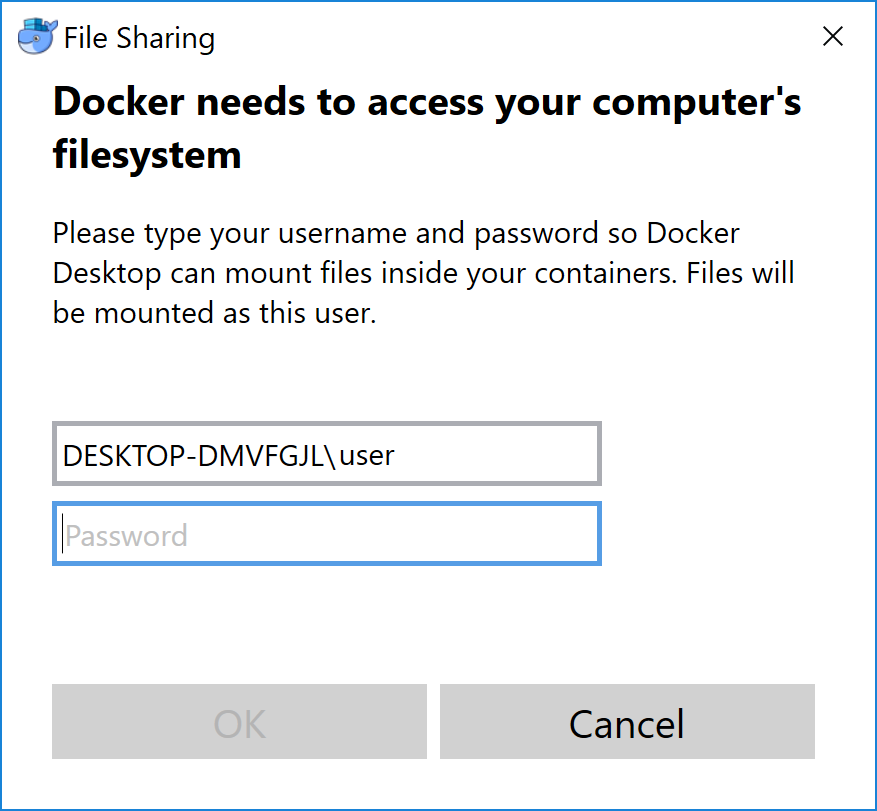Click the empty title bar area
The height and width of the screenshot is (811, 877).
pos(500,37)
